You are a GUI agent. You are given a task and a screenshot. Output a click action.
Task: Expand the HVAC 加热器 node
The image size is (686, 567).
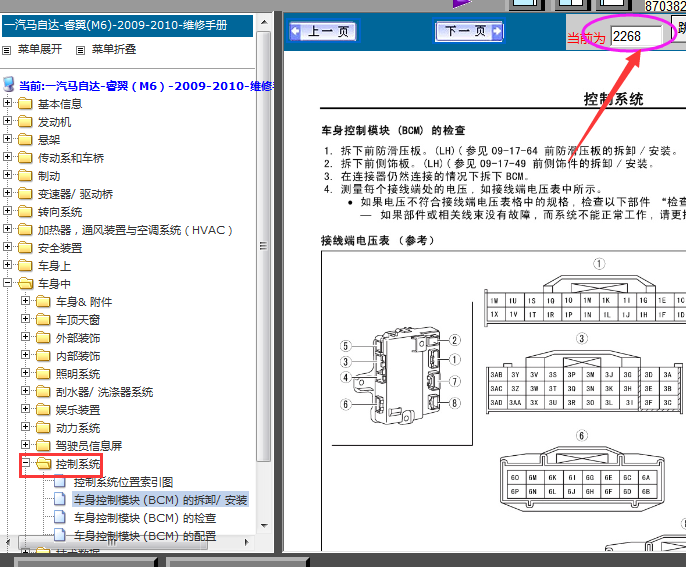(7, 229)
